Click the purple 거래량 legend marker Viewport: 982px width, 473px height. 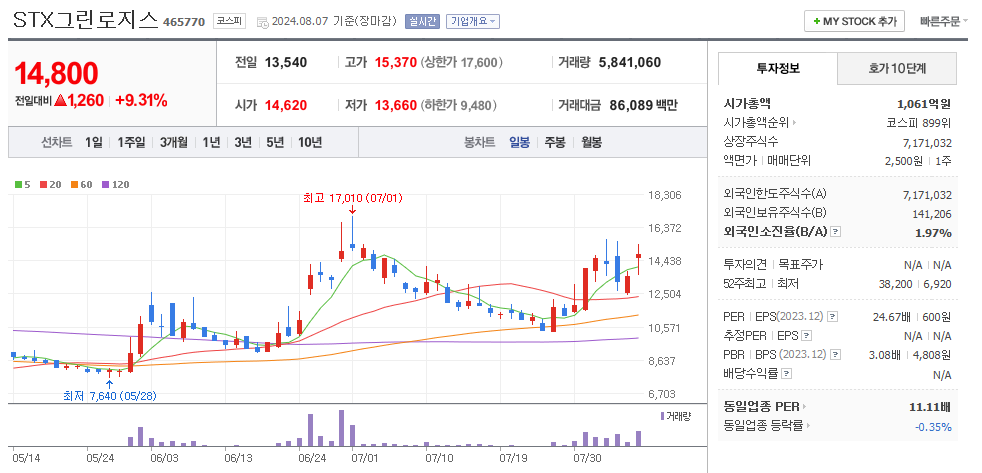[x=663, y=415]
